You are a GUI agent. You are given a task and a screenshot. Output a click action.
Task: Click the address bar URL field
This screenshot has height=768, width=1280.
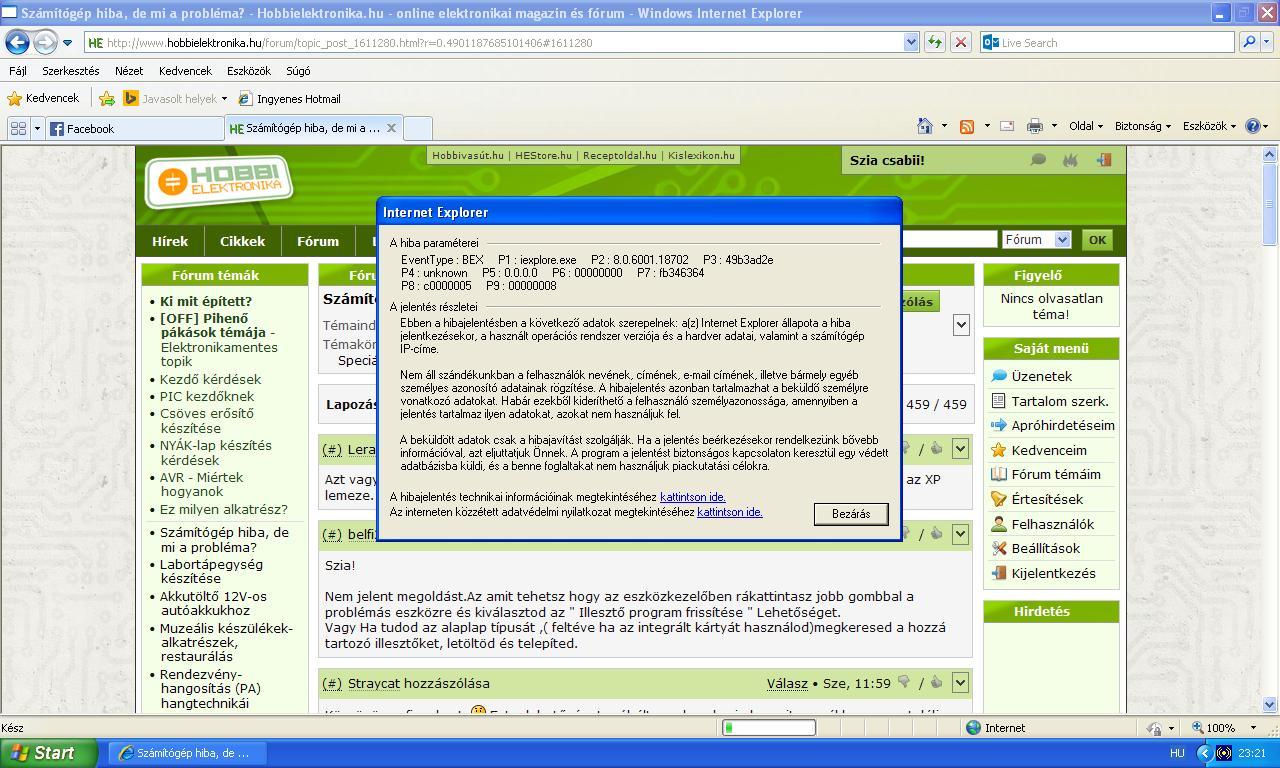[x=494, y=43]
